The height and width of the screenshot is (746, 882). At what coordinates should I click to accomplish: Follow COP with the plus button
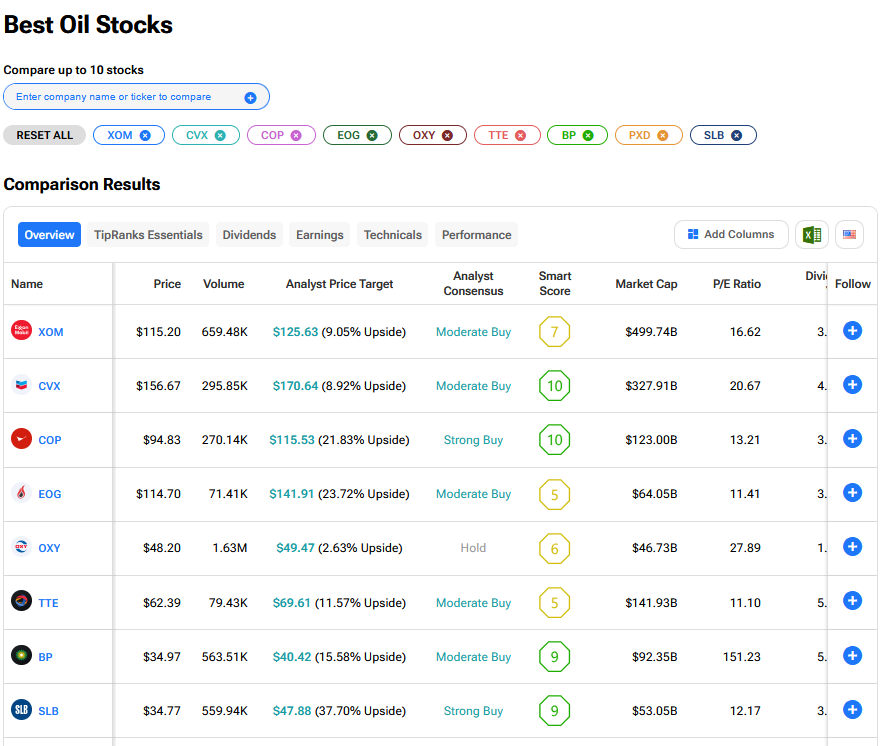click(x=852, y=439)
